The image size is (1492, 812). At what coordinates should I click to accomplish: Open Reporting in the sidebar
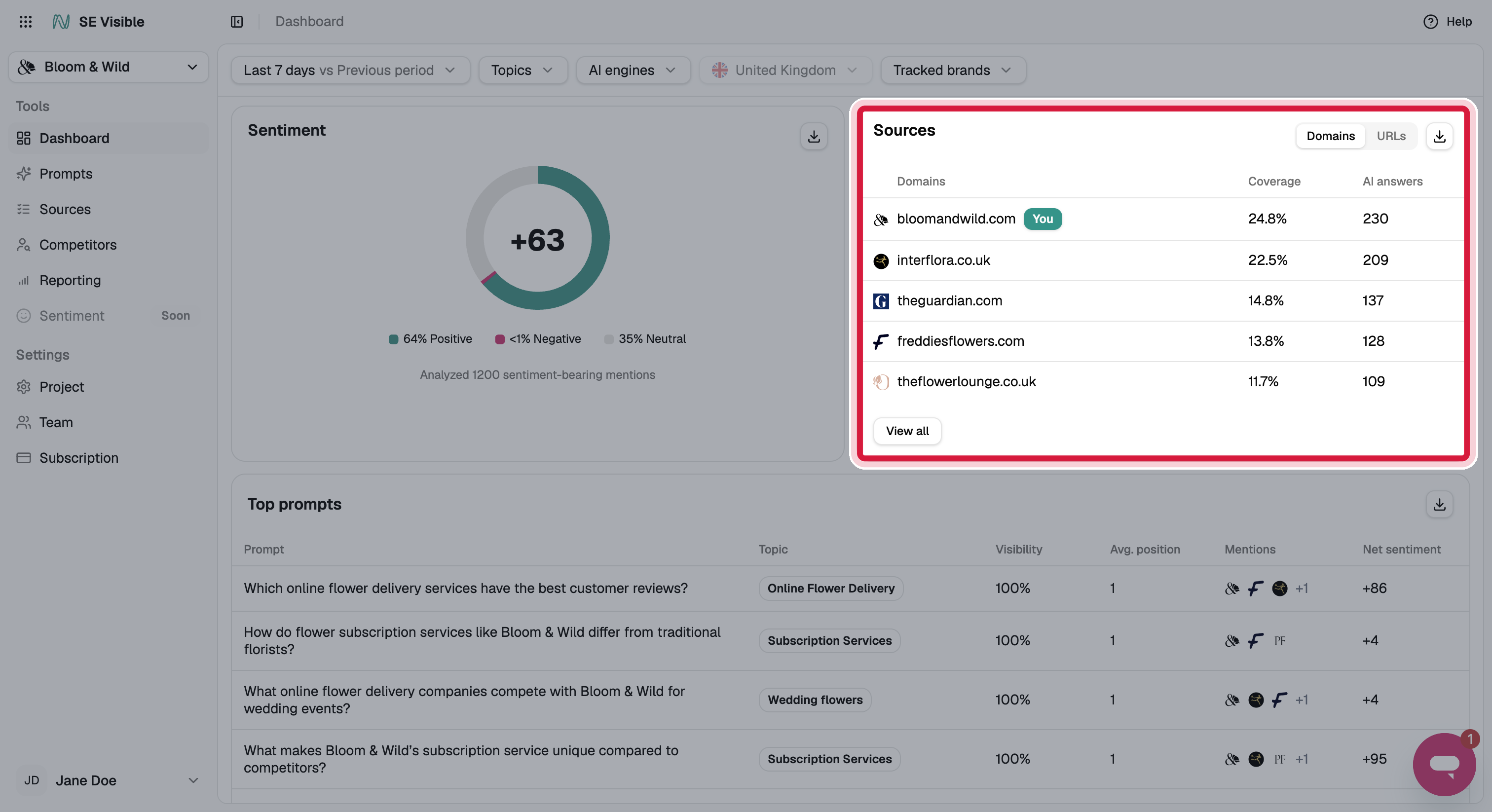(109, 280)
